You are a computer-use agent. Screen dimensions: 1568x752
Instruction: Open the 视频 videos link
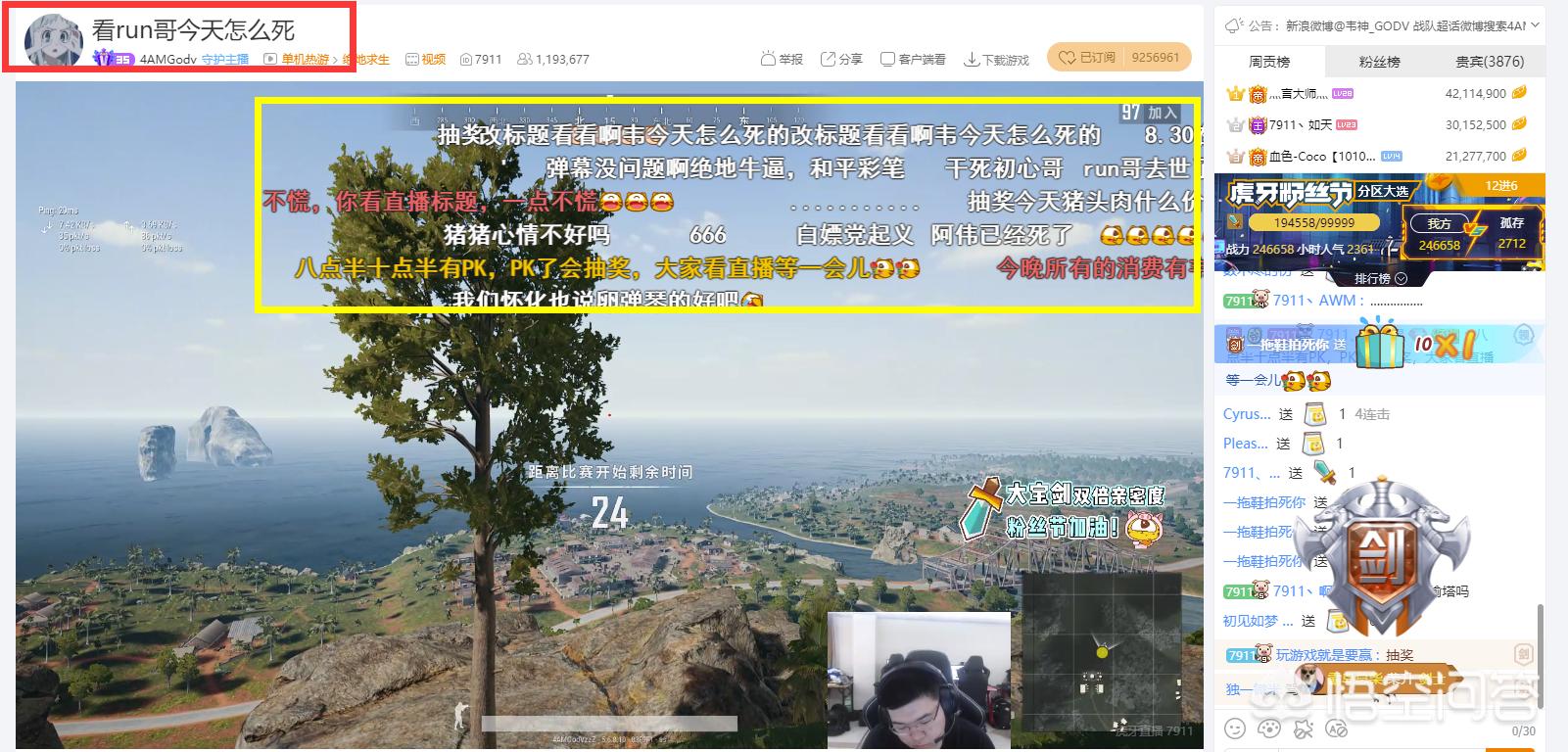pos(426,60)
